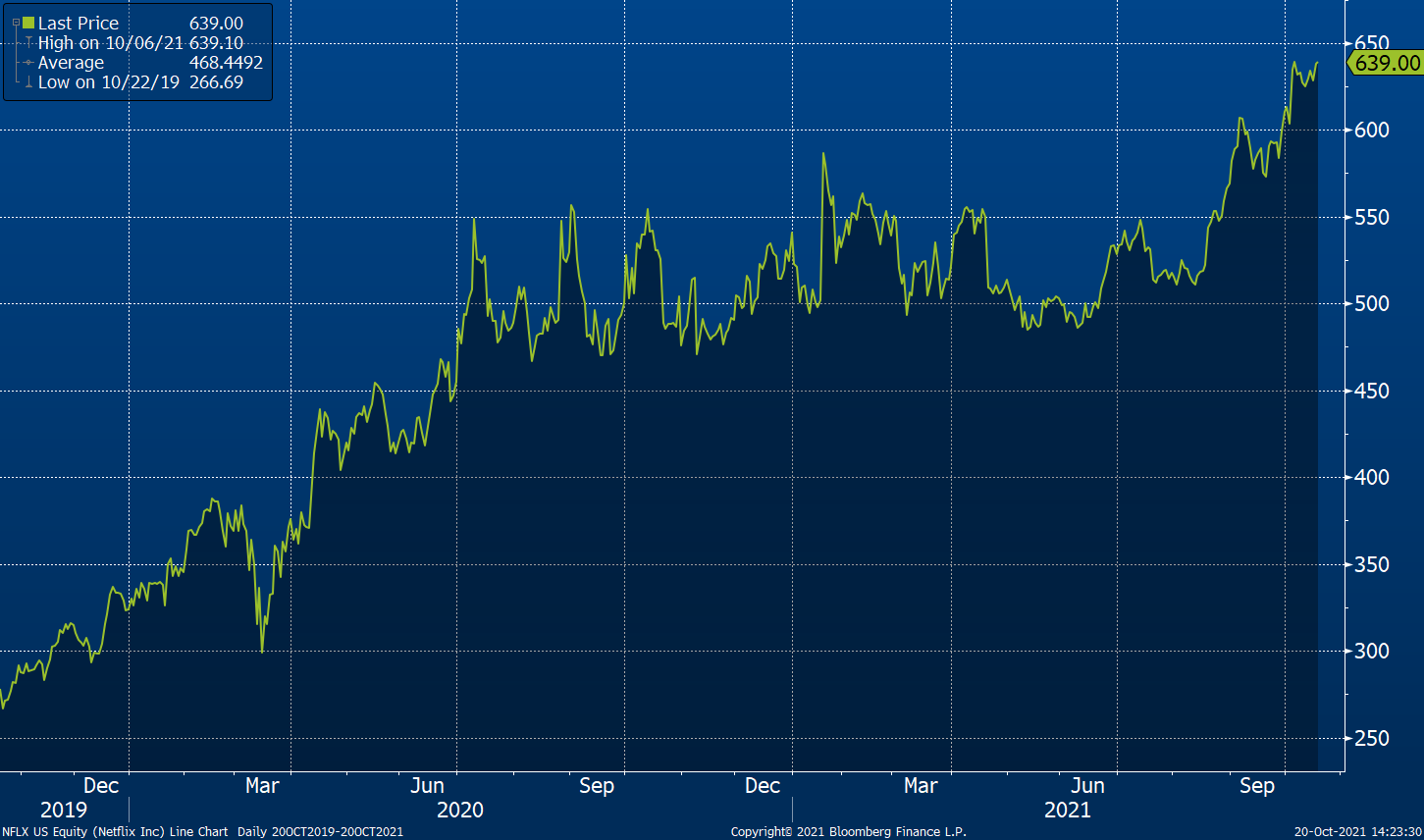Click the 266.69 low value
Viewport: 1424px width, 840px height.
tap(216, 82)
